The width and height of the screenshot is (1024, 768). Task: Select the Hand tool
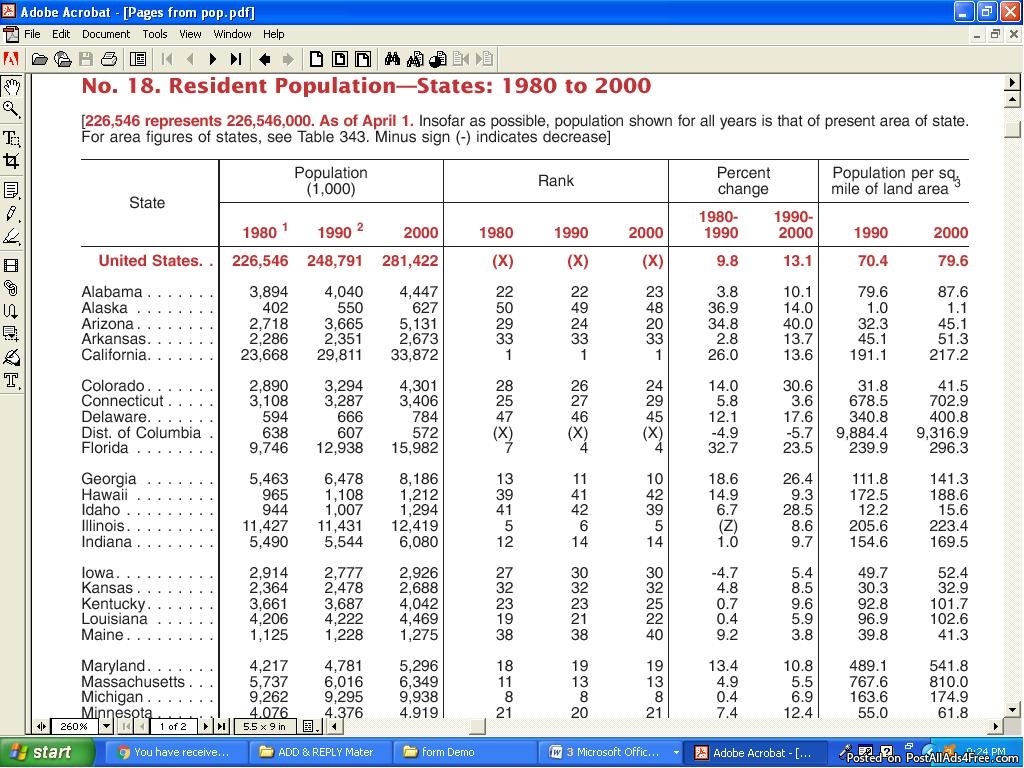point(11,87)
